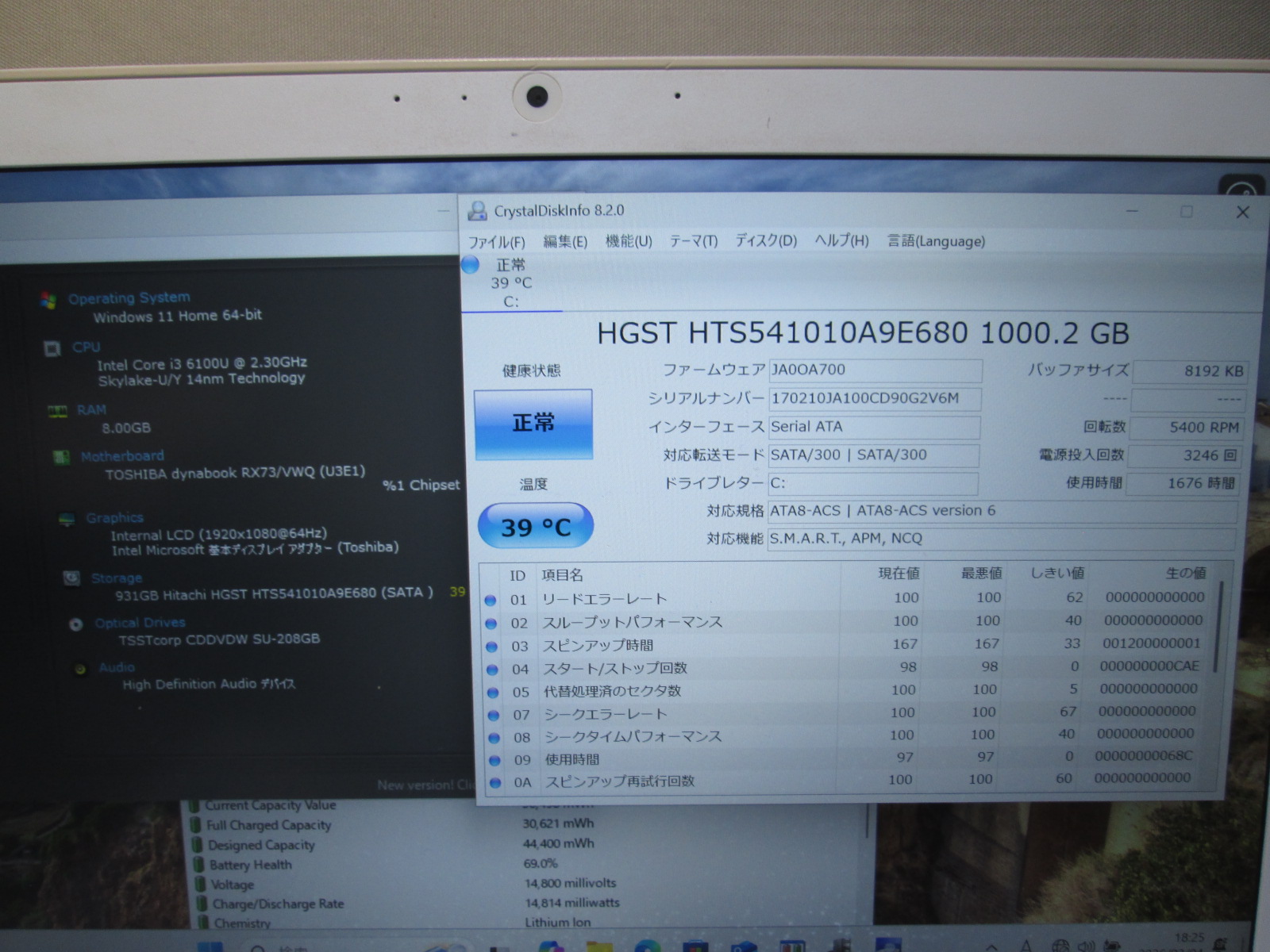Open the 機能(U) menu
Viewport: 1270px width, 952px height.
point(628,241)
